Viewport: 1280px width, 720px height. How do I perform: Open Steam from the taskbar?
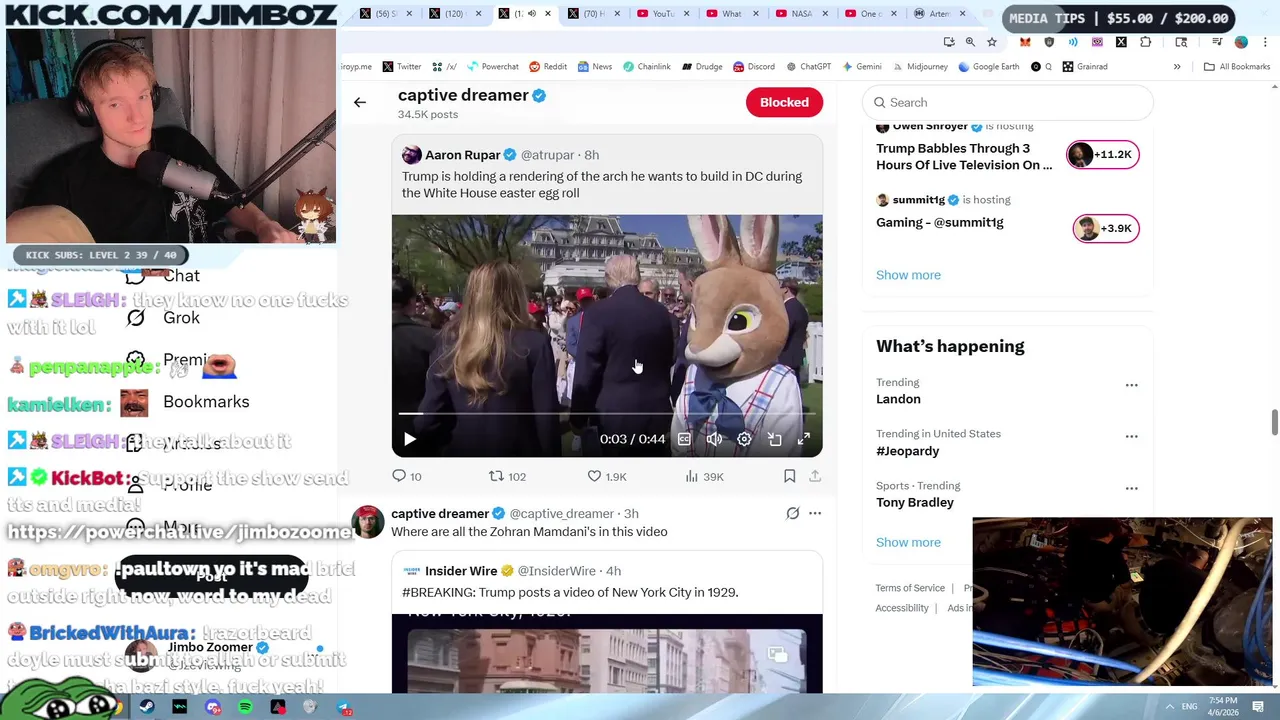(147, 707)
